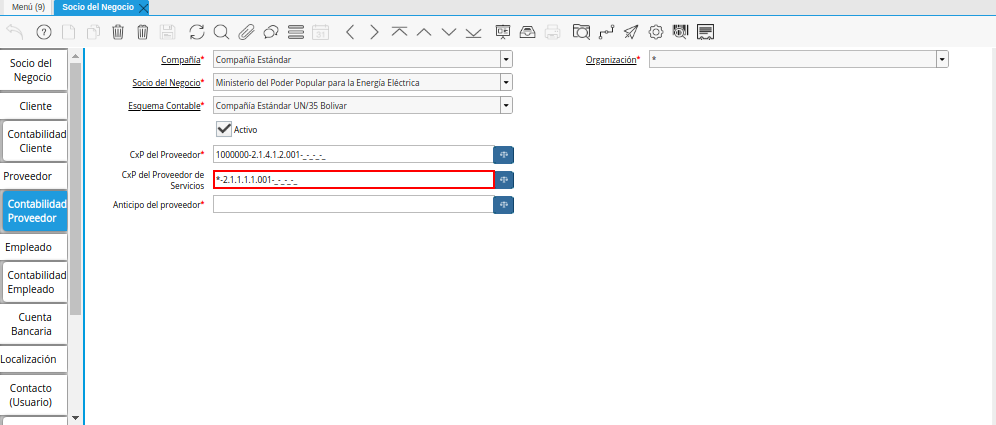The height and width of the screenshot is (425, 996).
Task: Click the Save floppy disk icon
Action: click(168, 32)
